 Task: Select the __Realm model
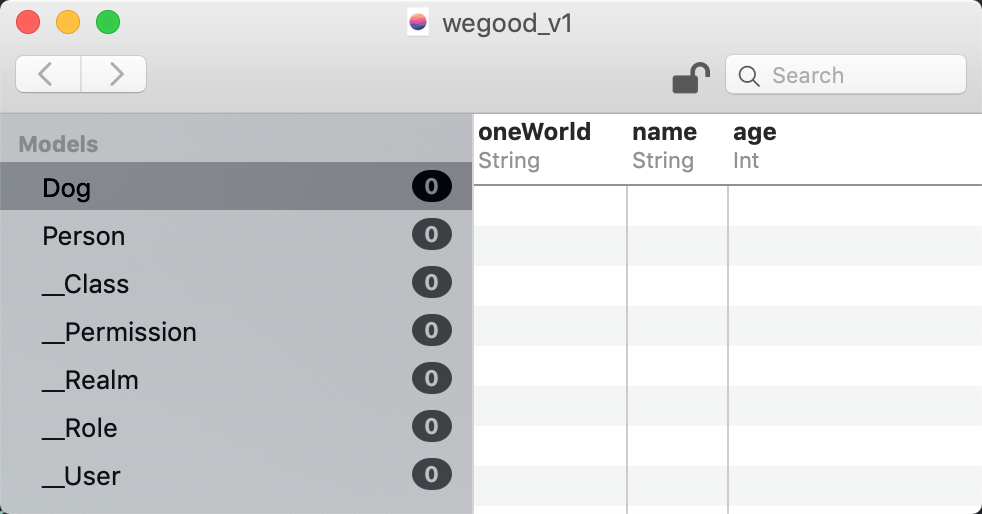tap(90, 380)
